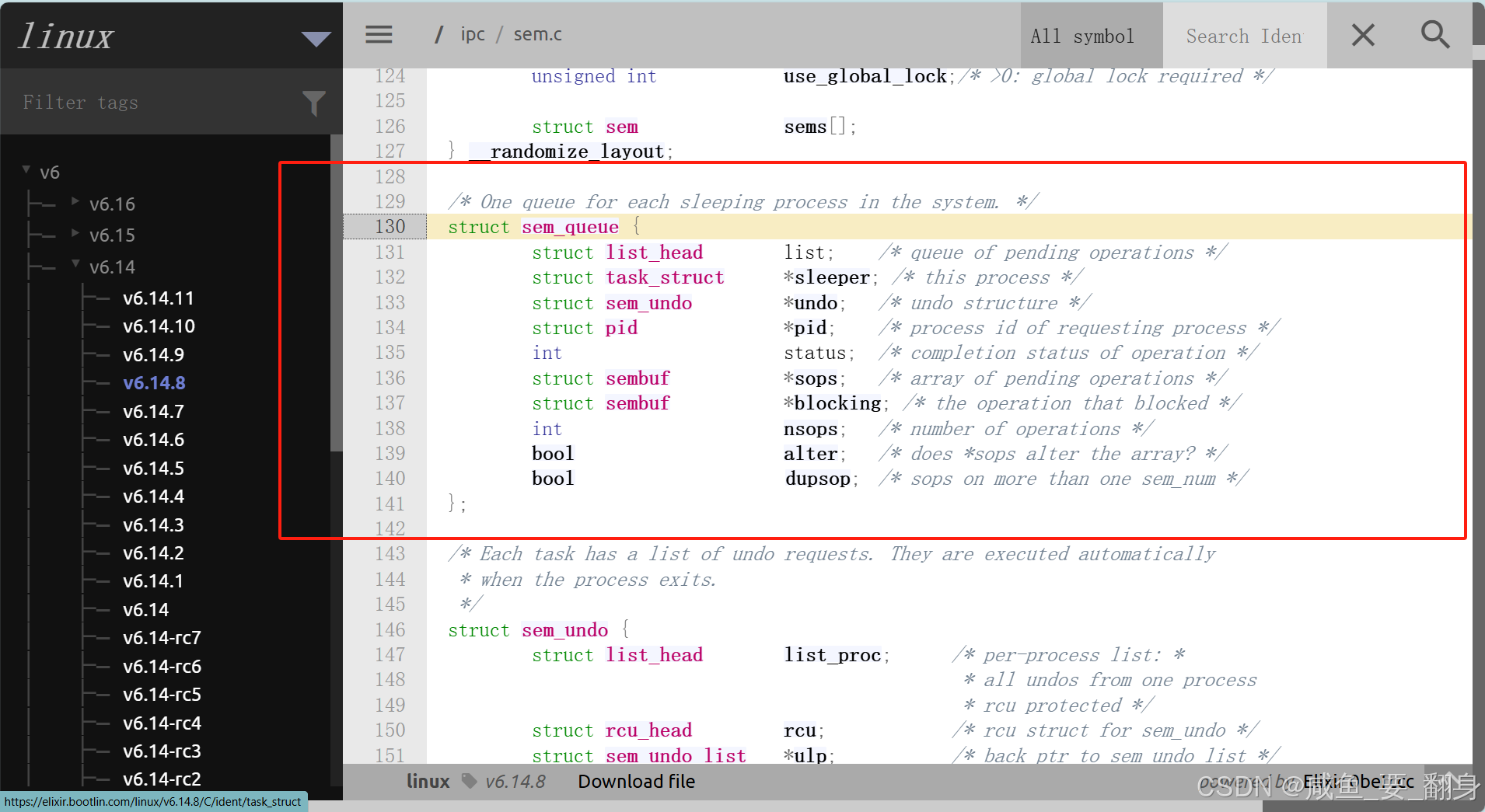Screen dimensions: 1485x812
Task: Select version v6.14.11
Action: [x=159, y=298]
